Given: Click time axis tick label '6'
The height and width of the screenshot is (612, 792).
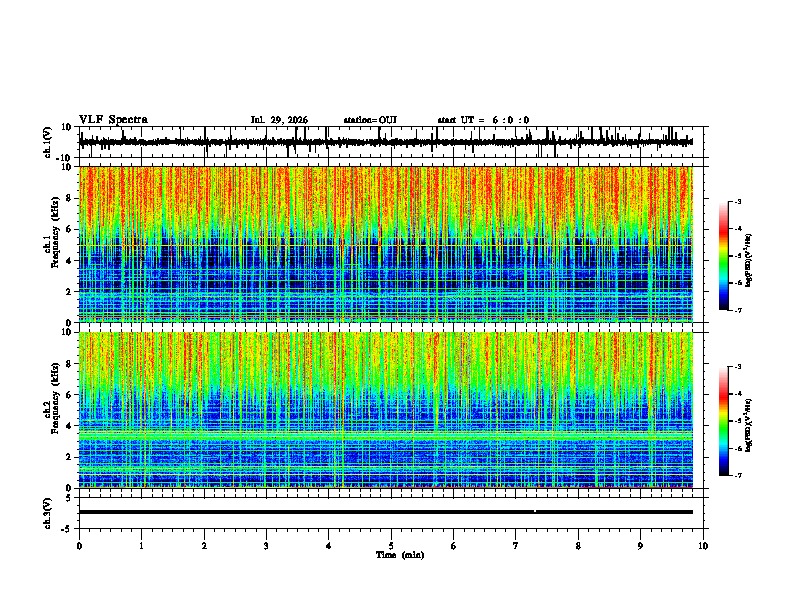Looking at the screenshot, I should 453,546.
